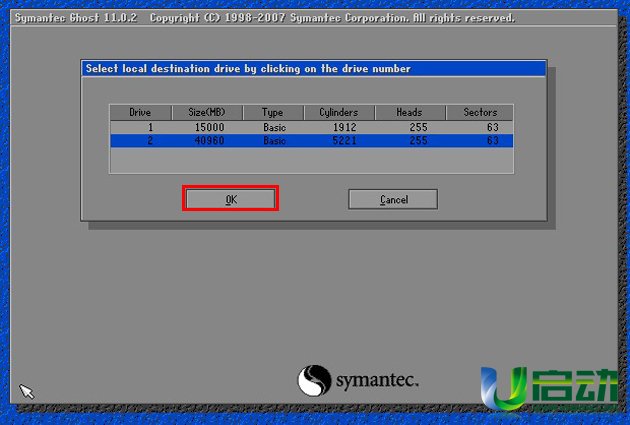The height and width of the screenshot is (425, 630).
Task: Click the OK button
Action: coord(230,199)
